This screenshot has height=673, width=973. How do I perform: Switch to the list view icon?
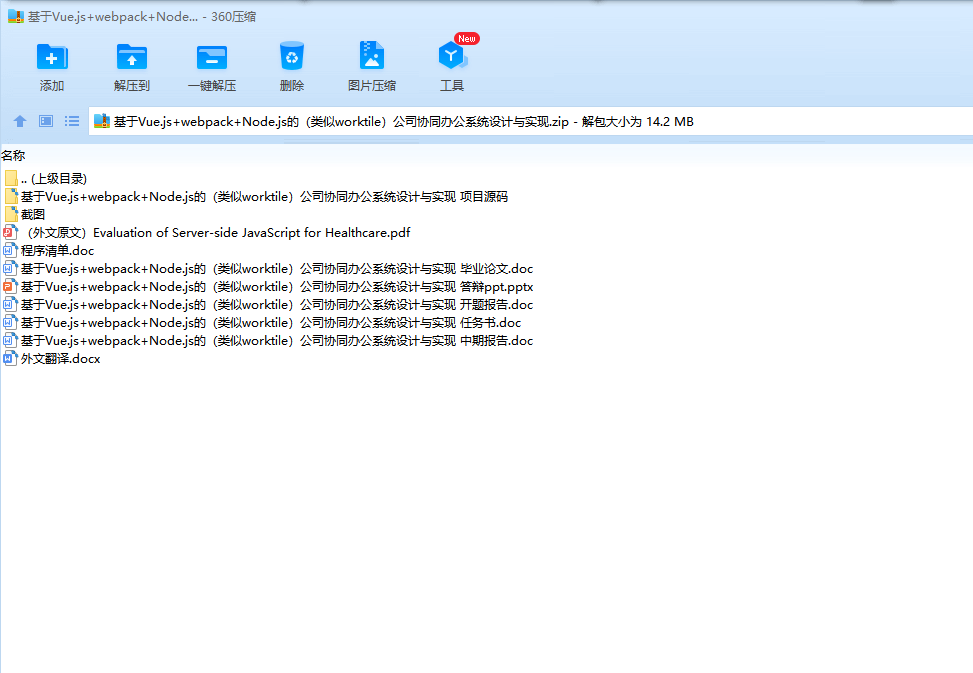click(x=72, y=121)
